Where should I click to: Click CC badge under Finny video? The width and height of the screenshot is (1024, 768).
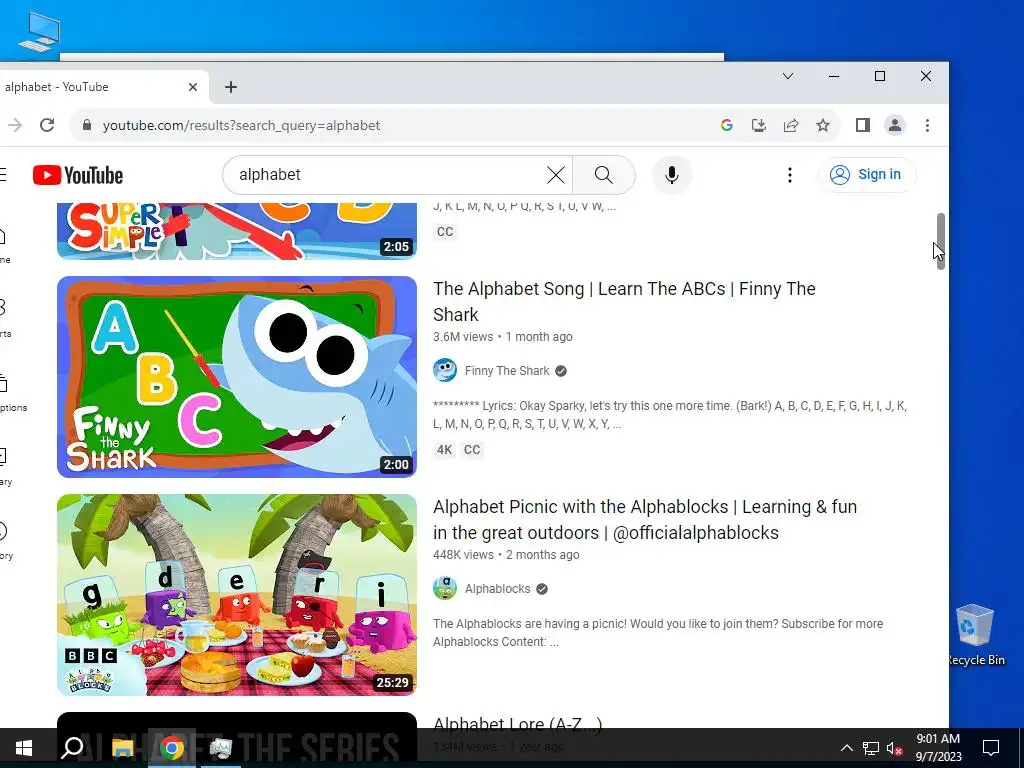(x=472, y=450)
